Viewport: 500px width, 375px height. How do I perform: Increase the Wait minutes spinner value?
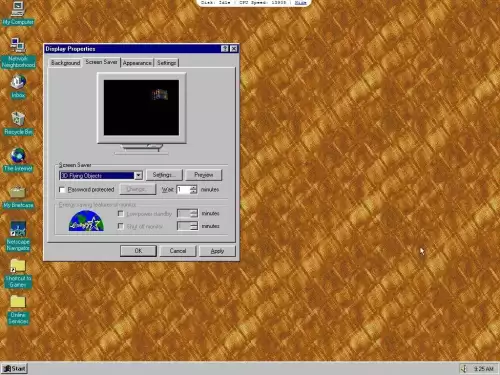(193, 188)
